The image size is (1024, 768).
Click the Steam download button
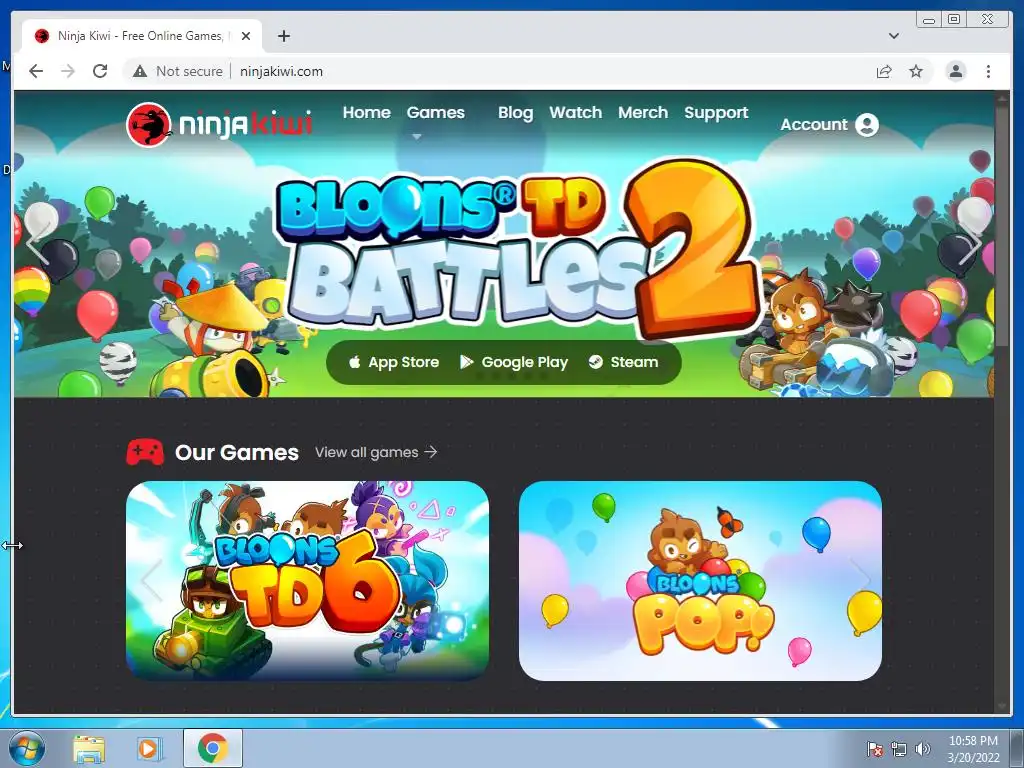623,362
